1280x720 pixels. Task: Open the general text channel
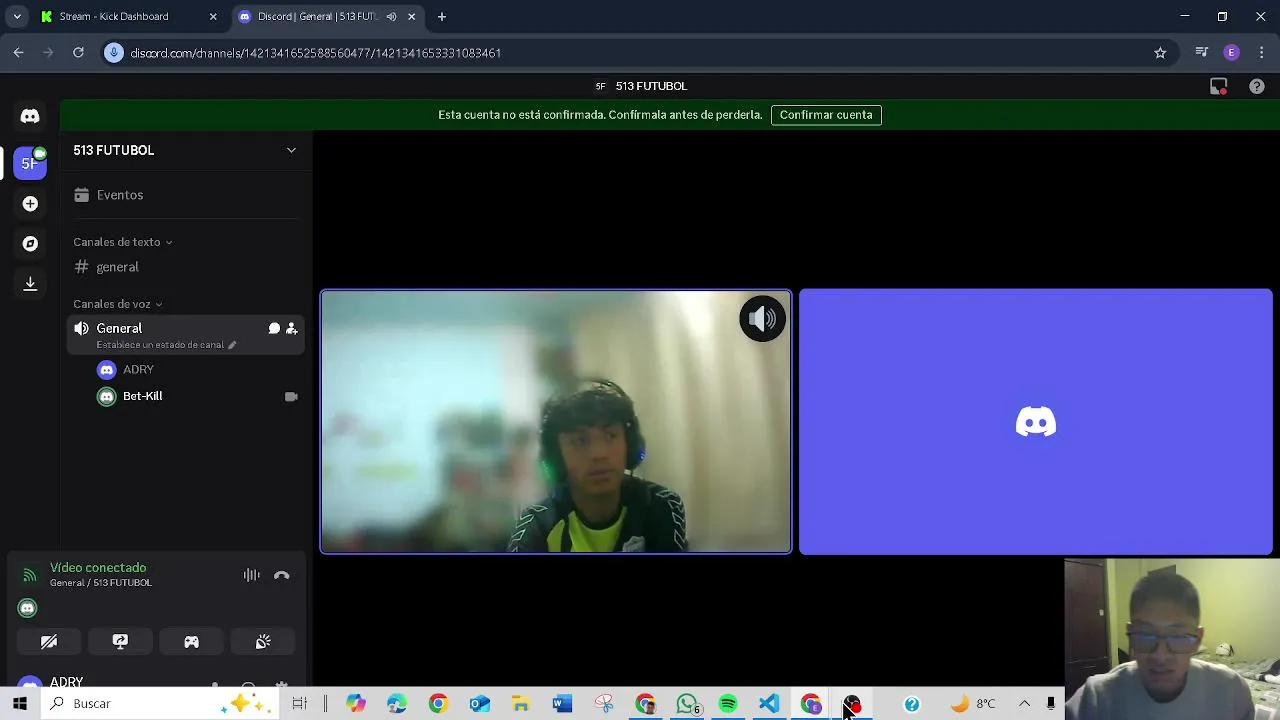pos(186,267)
